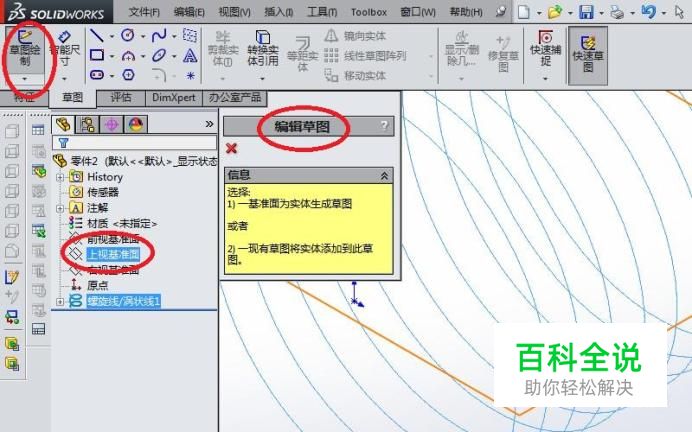
Task: Click the Save icon
Action: (x=586, y=12)
